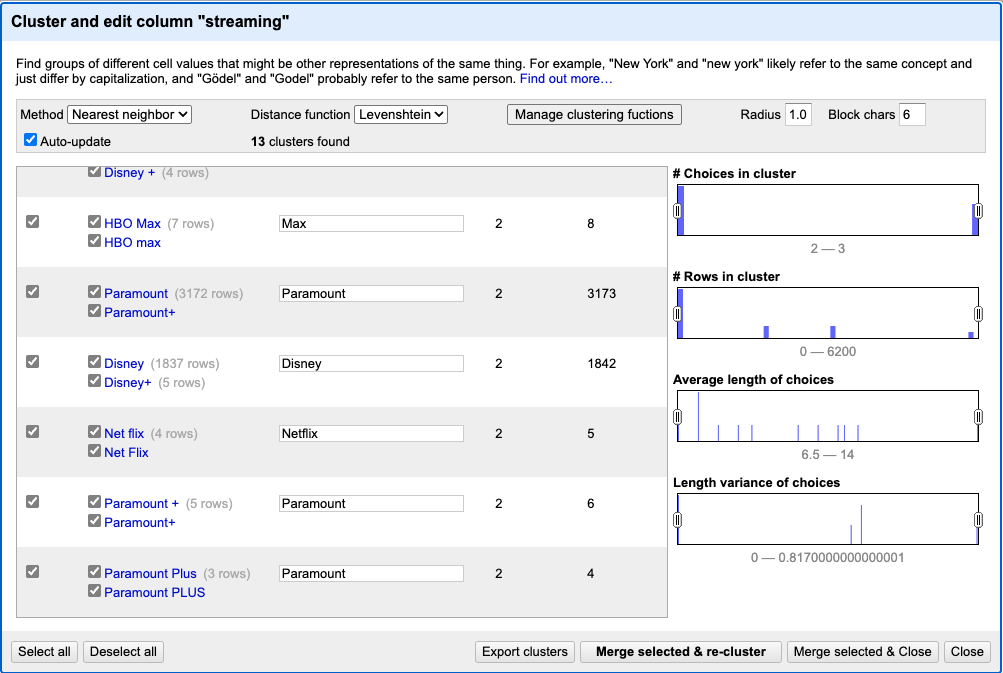Screen dimensions: 1003x673
Task: Uncheck the merge checkbox for Disney 1842 cluster
Action: click(x=33, y=361)
